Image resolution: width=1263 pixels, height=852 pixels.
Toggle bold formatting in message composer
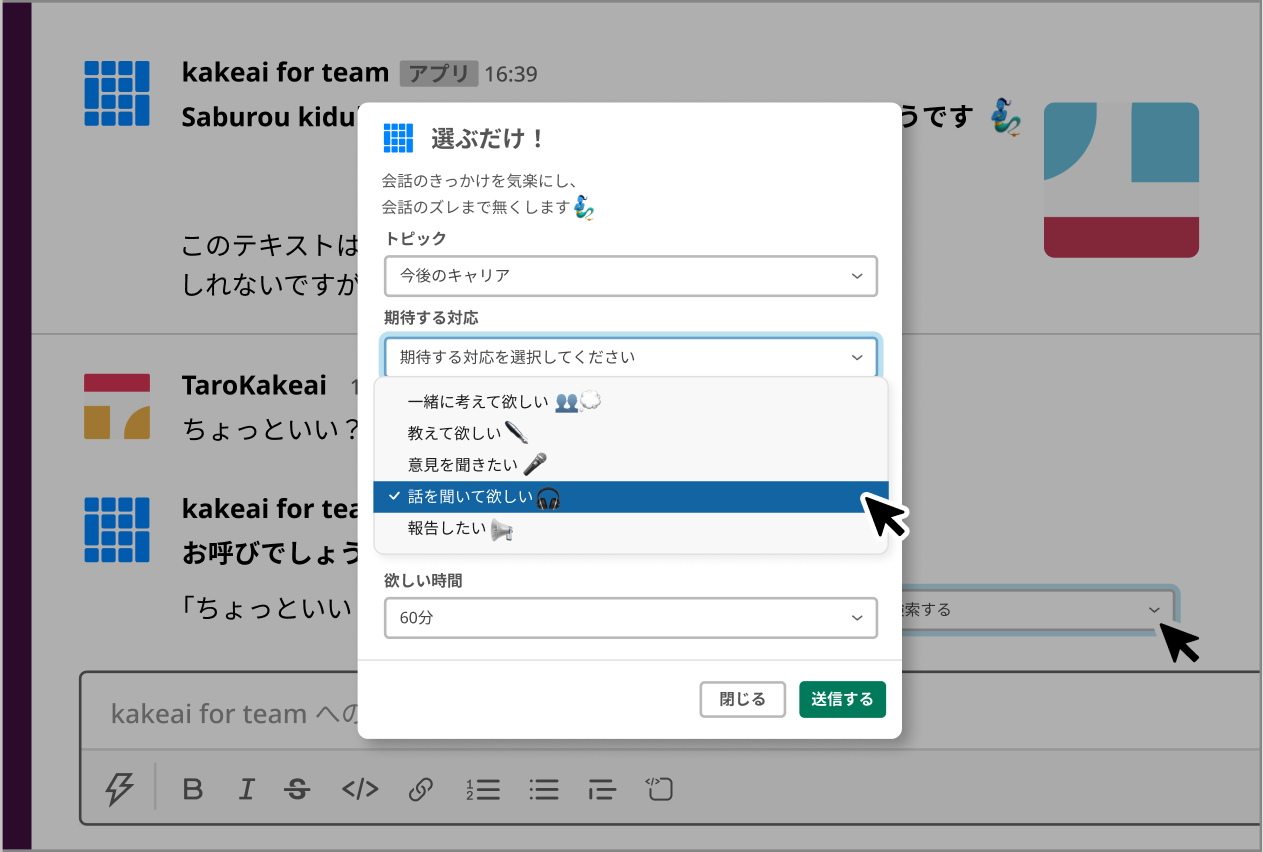point(193,789)
